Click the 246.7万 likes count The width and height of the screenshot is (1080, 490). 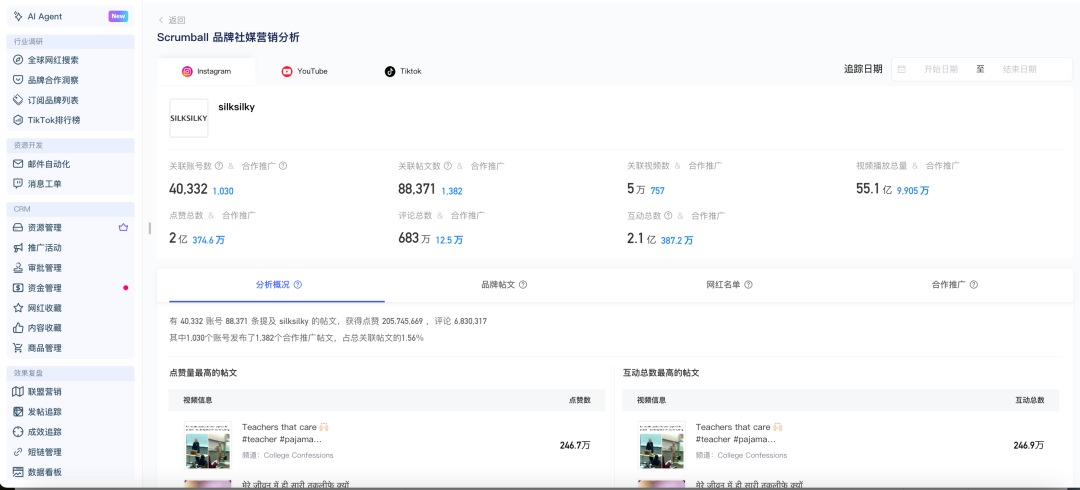(x=575, y=446)
